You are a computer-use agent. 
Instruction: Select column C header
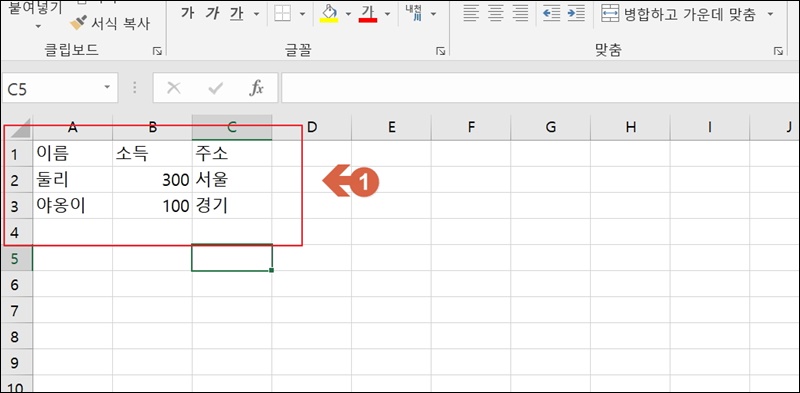coord(232,128)
